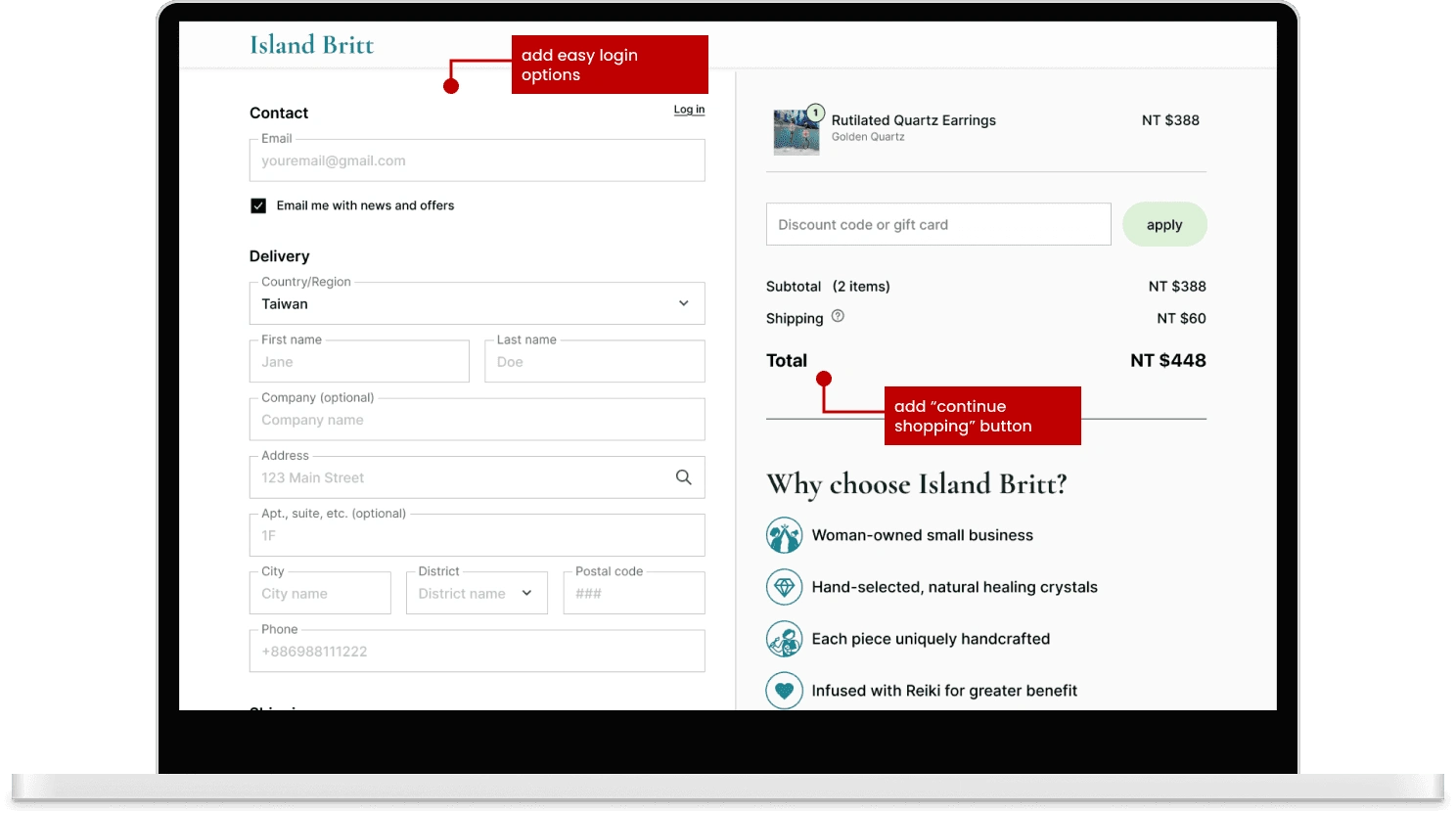Click the Contact section heading

279,113
